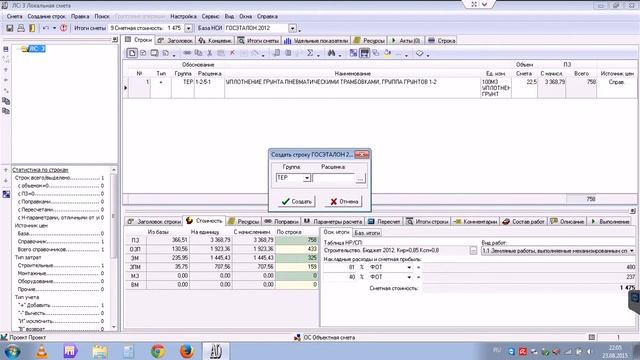This screenshot has width=640, height=360.
Task: Open the Настройка menu
Action: pos(183,16)
